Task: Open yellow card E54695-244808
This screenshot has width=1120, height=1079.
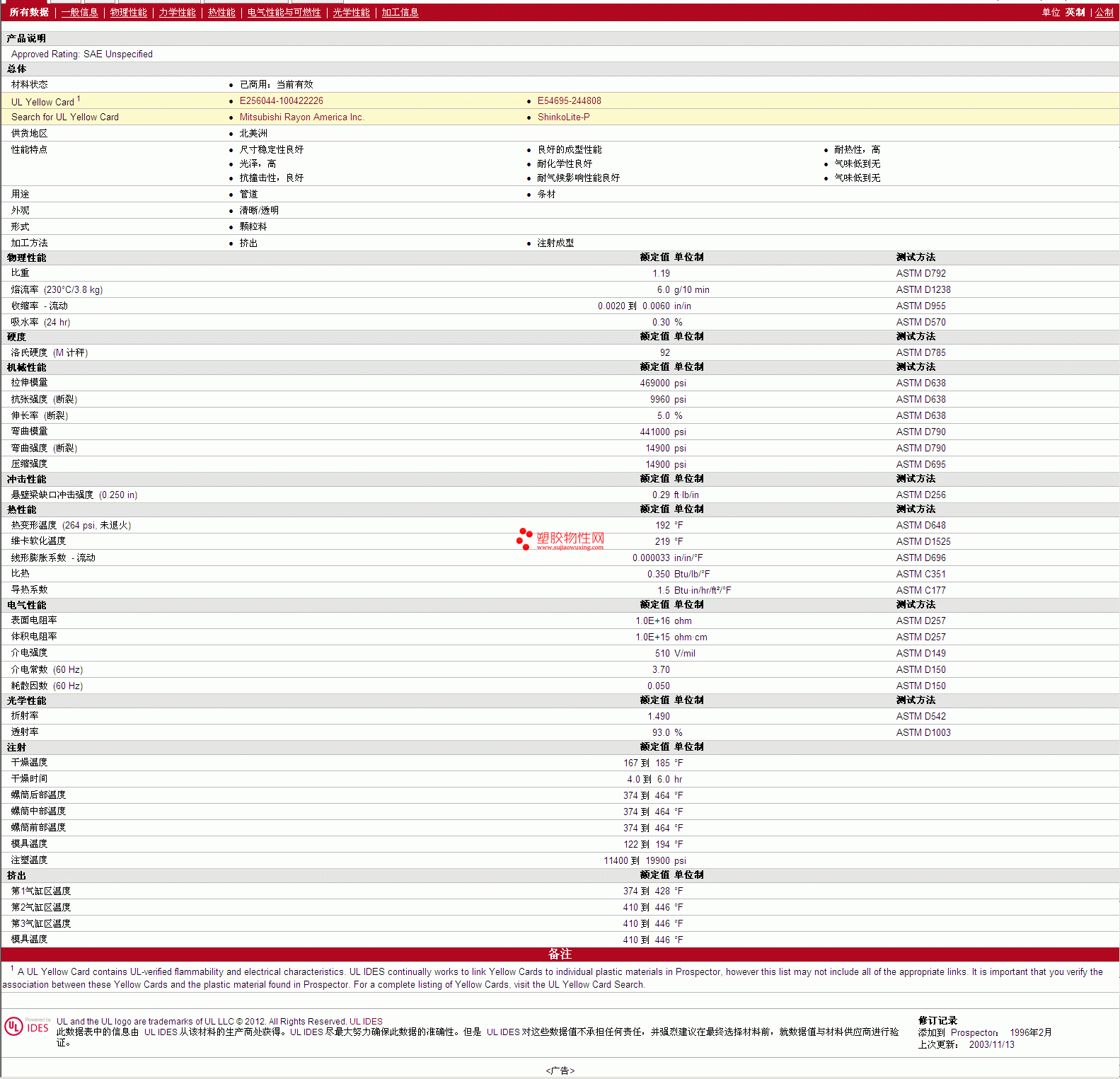Action: coord(570,101)
